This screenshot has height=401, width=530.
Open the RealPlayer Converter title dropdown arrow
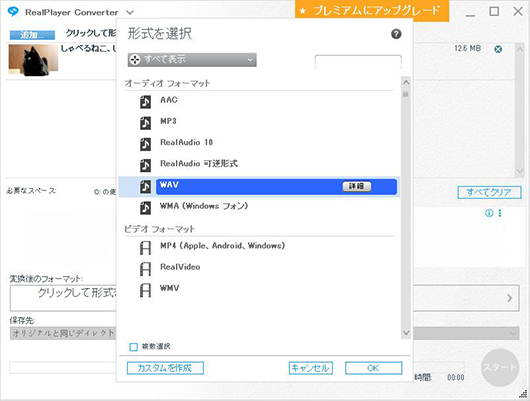pos(130,13)
